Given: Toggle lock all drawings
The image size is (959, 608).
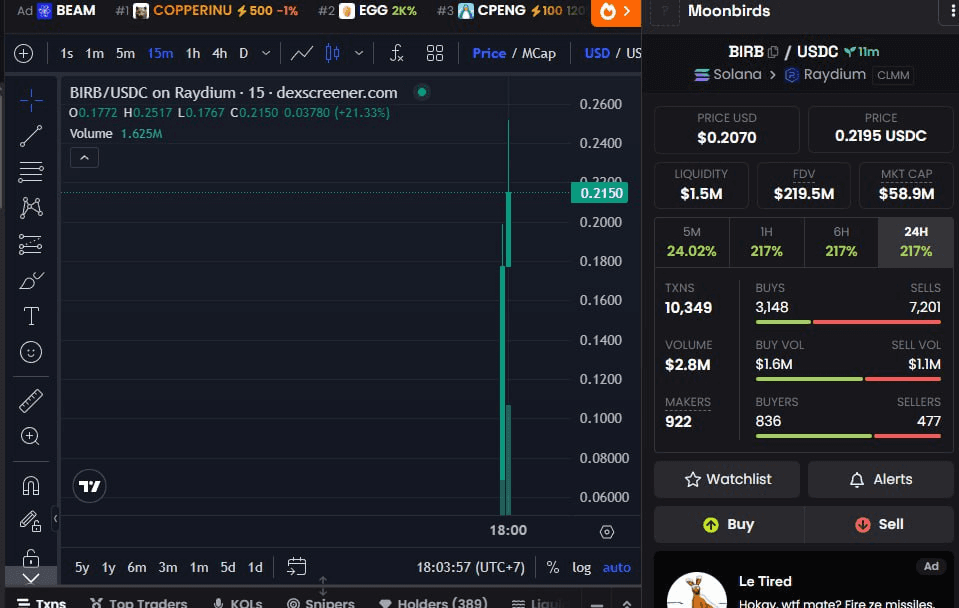Looking at the screenshot, I should 31,558.
